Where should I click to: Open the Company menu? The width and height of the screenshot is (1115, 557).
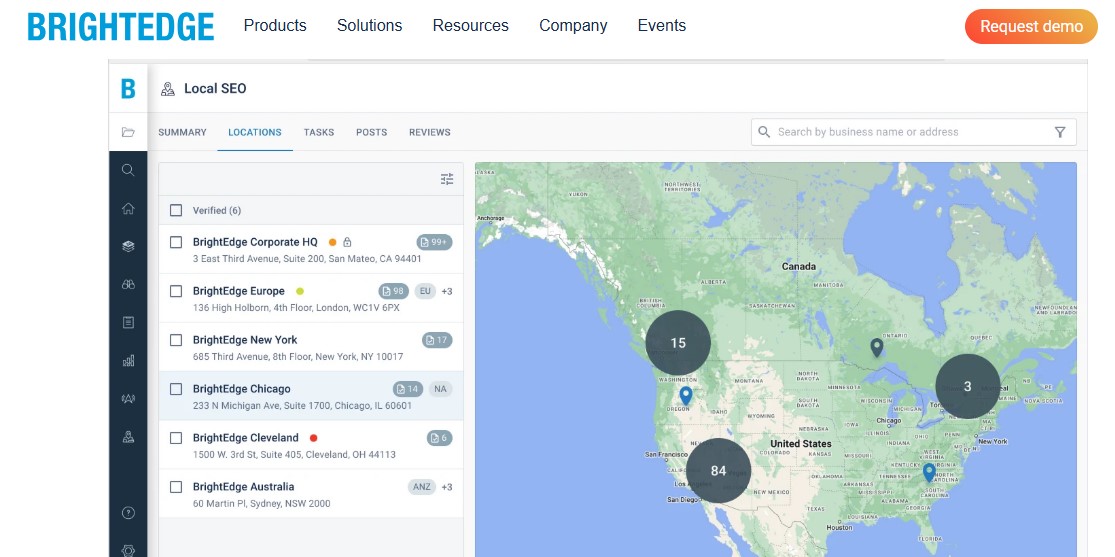pos(573,26)
